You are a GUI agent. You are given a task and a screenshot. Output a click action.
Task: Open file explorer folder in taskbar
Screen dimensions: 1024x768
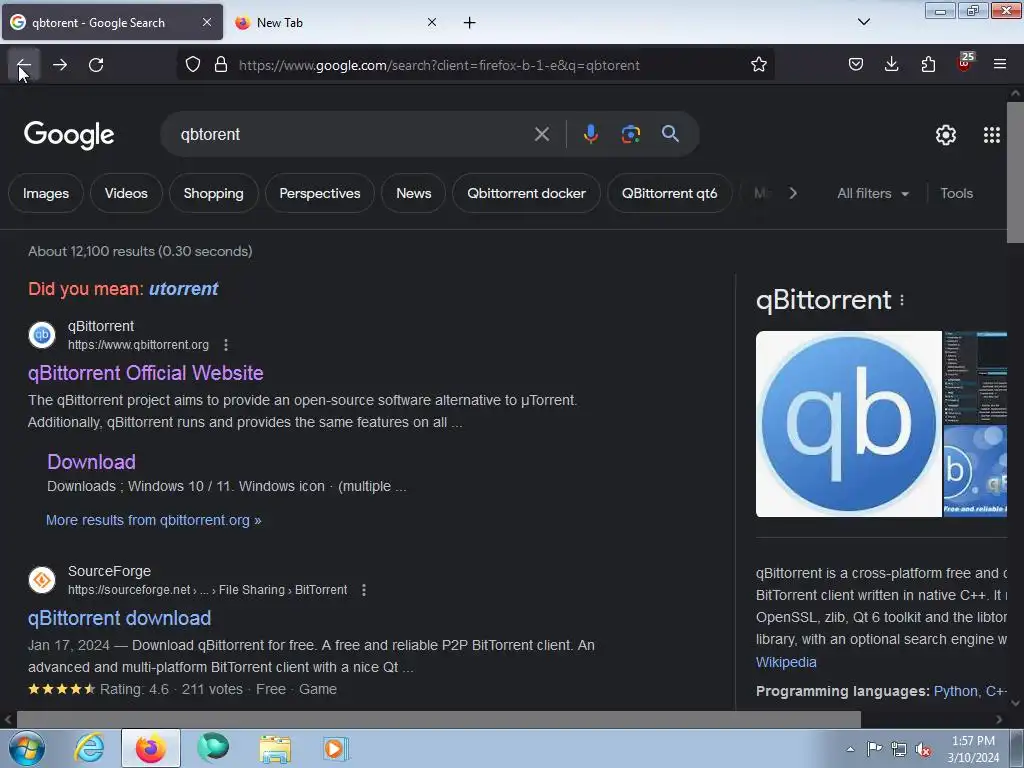tap(275, 748)
